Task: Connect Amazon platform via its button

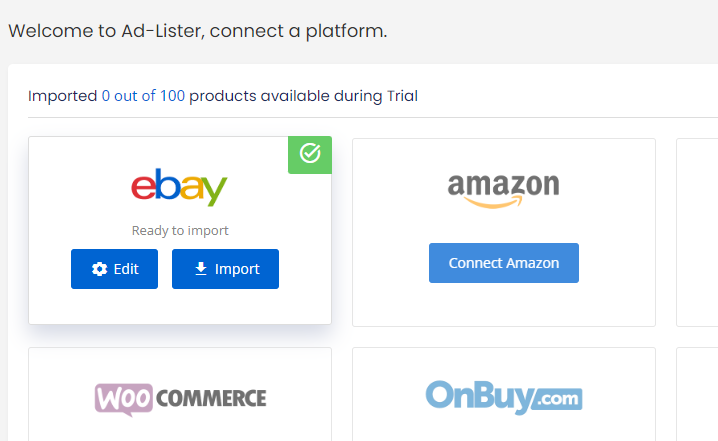Action: click(504, 263)
